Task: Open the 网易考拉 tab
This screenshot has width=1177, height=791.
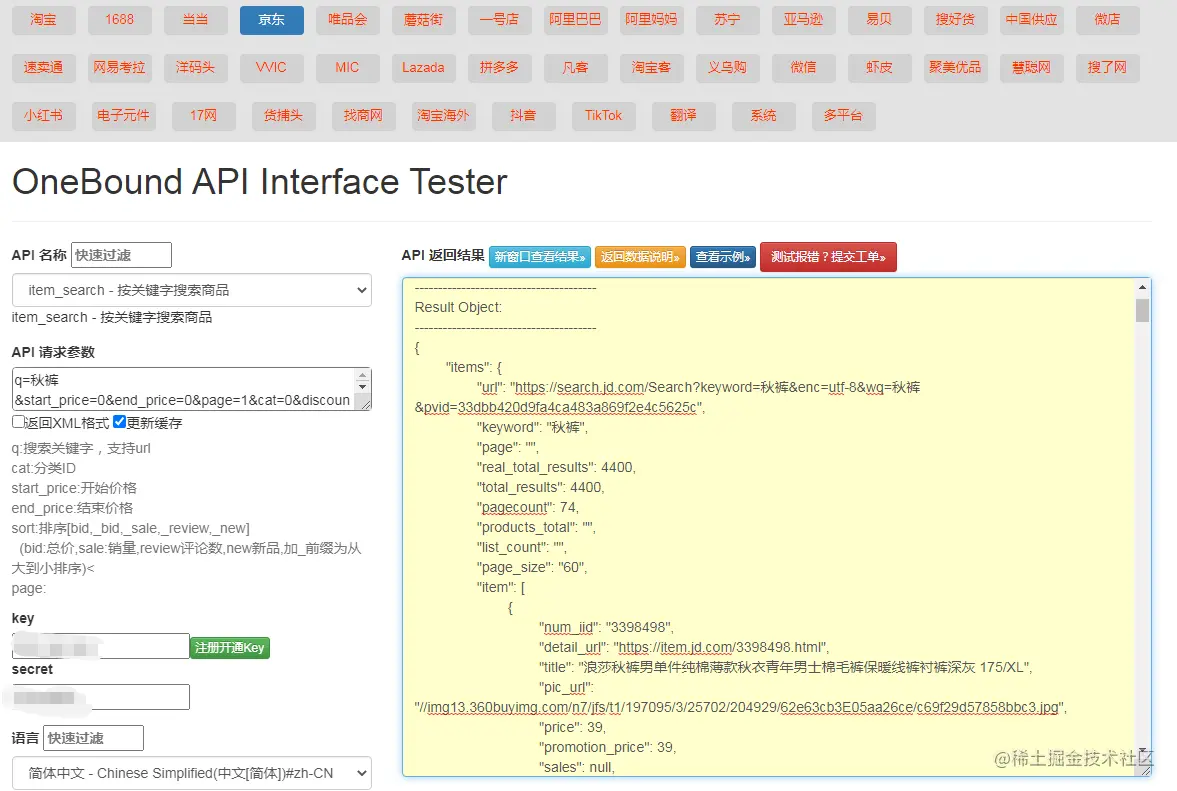Action: click(x=119, y=68)
